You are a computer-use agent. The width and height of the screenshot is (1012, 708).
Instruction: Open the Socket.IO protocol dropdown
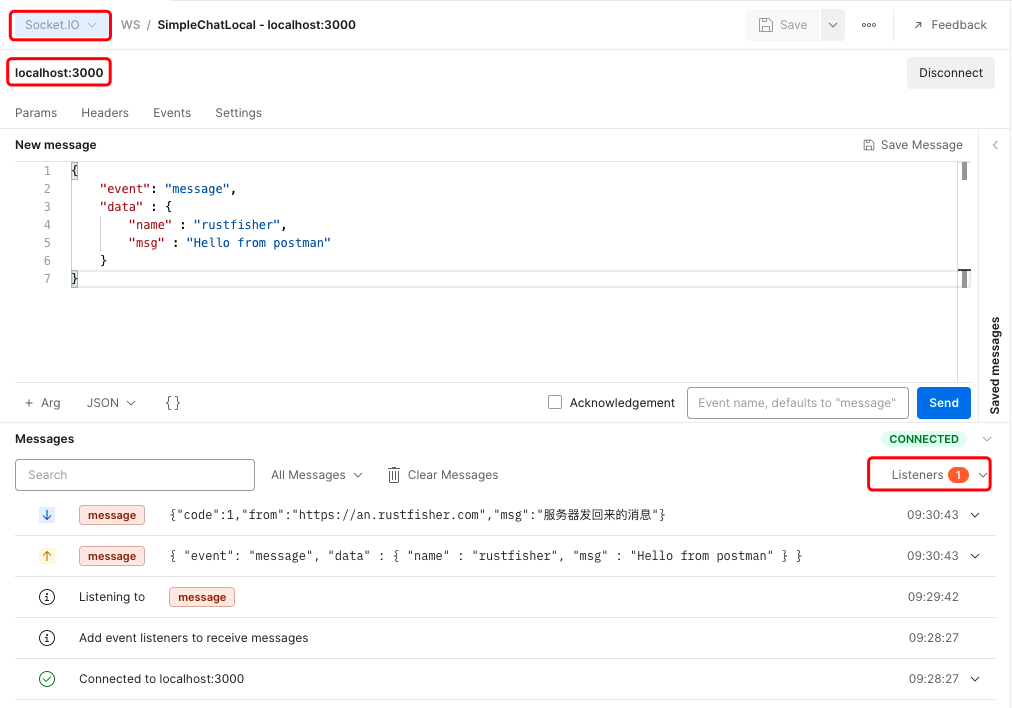coord(60,25)
